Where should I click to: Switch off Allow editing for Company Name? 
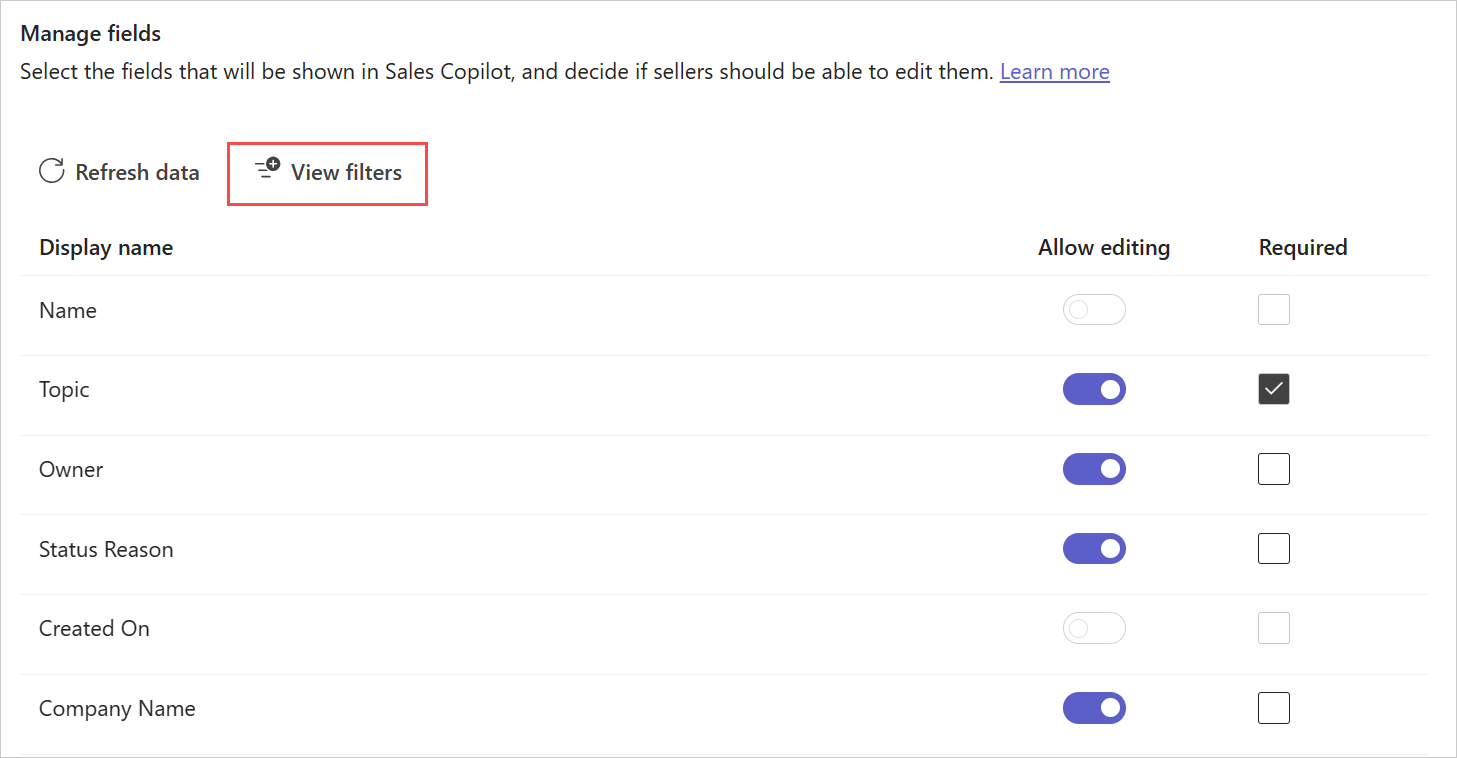(1094, 708)
